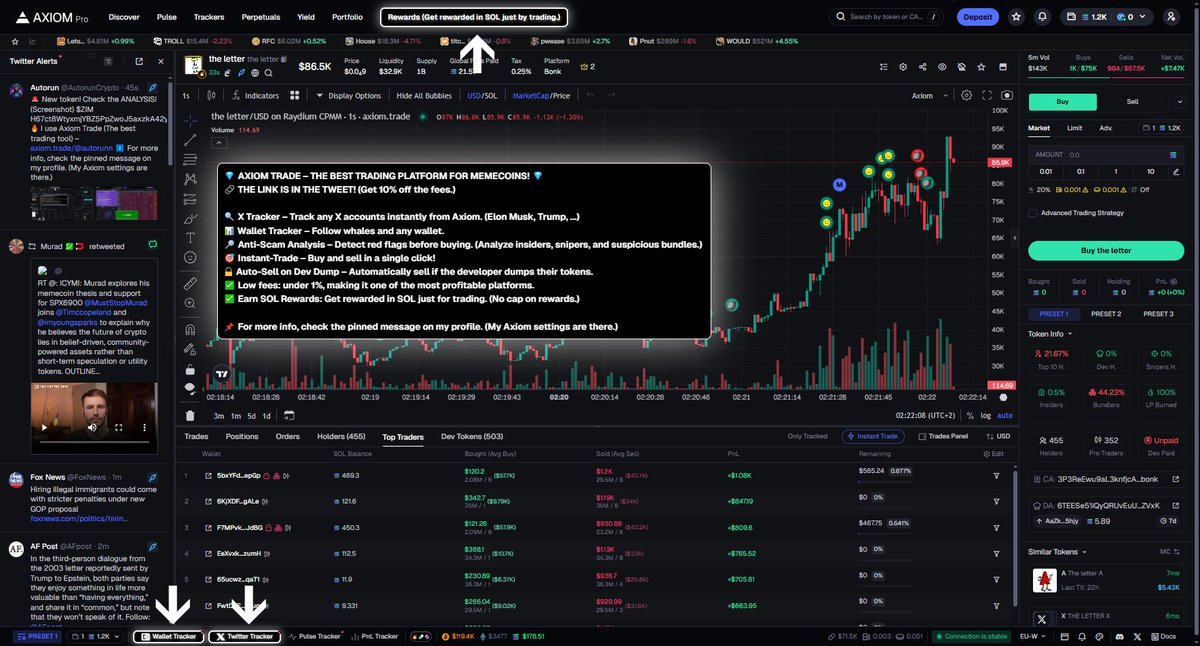1200x646 pixels.
Task: Select the ruler measure tool
Action: tap(190, 284)
